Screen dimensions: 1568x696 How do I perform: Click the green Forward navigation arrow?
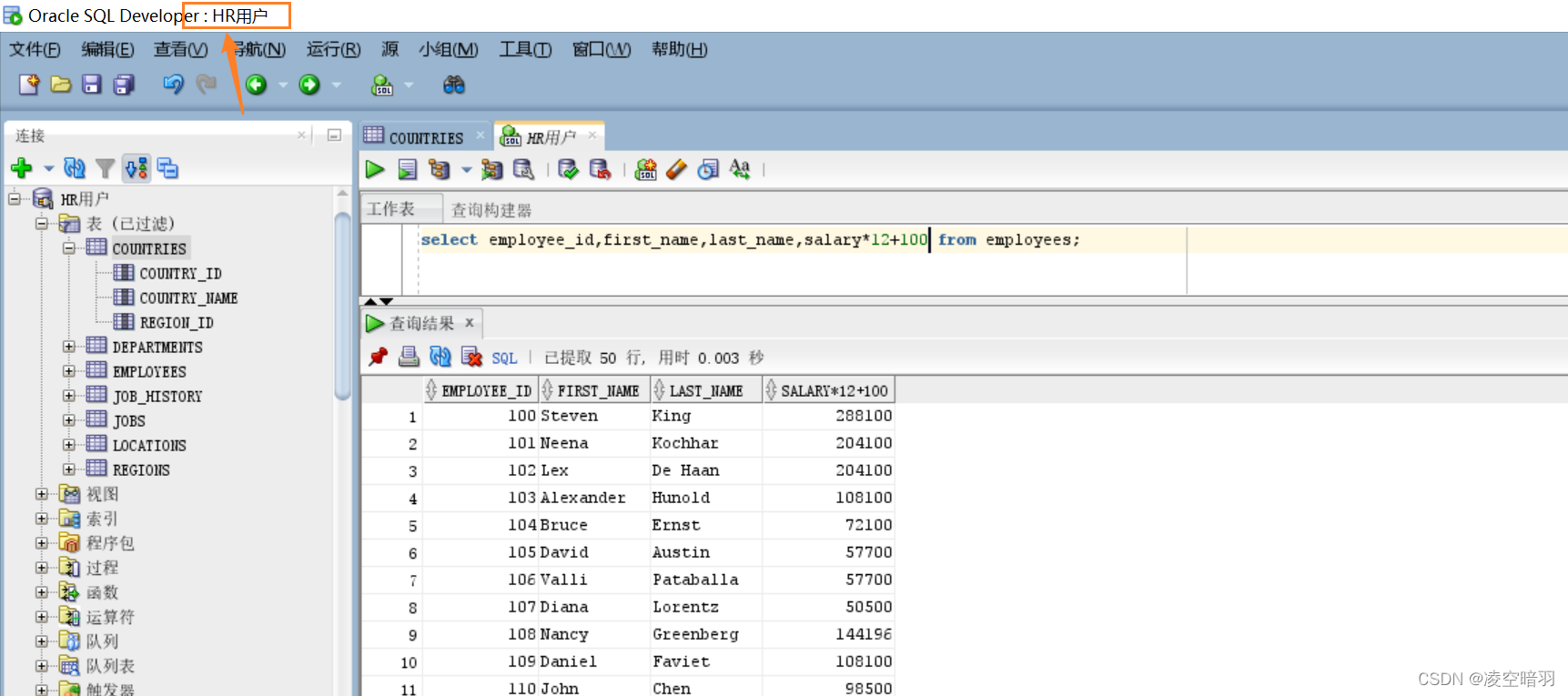click(x=309, y=85)
